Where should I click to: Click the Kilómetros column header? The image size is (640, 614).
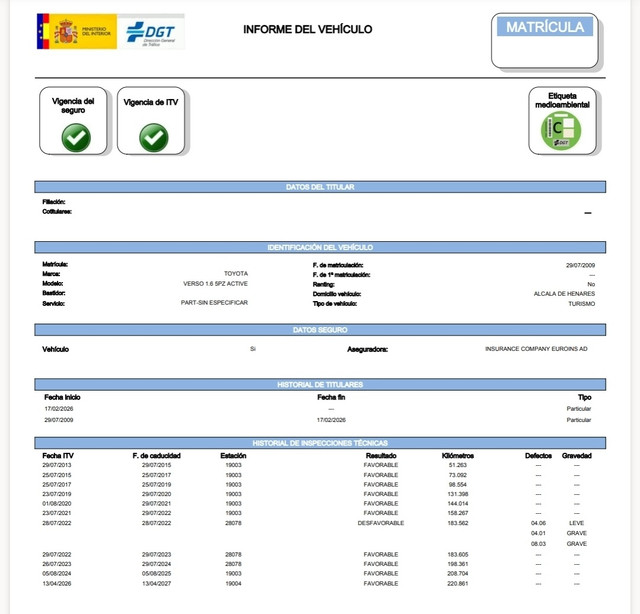pos(458,456)
